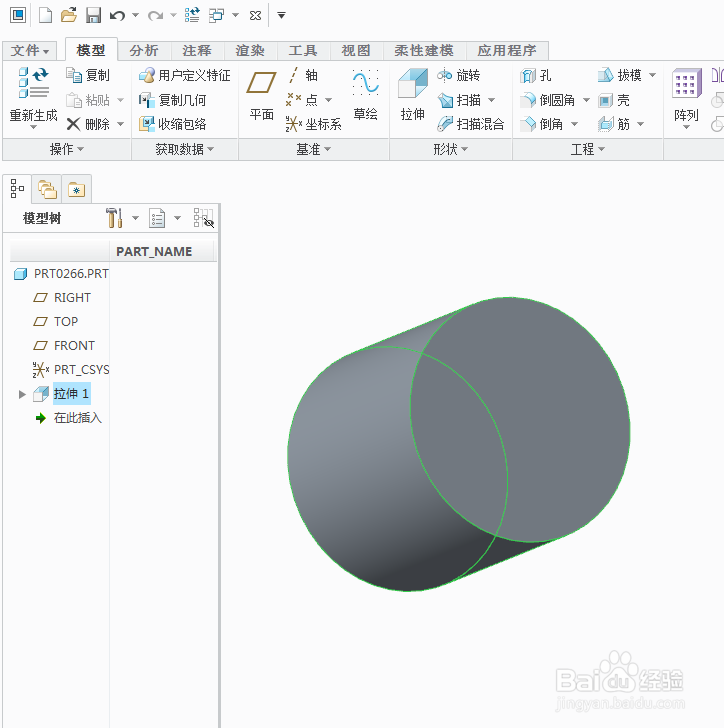This screenshot has height=728, width=724.
Task: Expand the Get Data (获取数据) group dropdown
Action: click(184, 149)
